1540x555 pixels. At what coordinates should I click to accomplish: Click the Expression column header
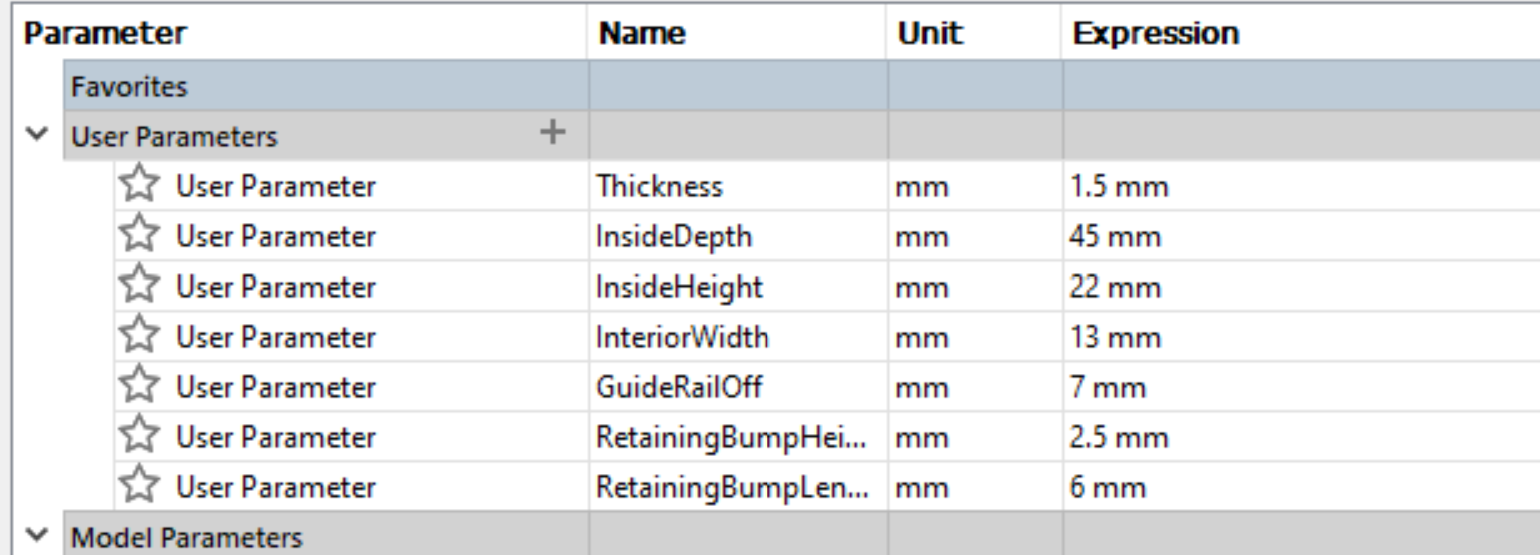[x=1155, y=33]
